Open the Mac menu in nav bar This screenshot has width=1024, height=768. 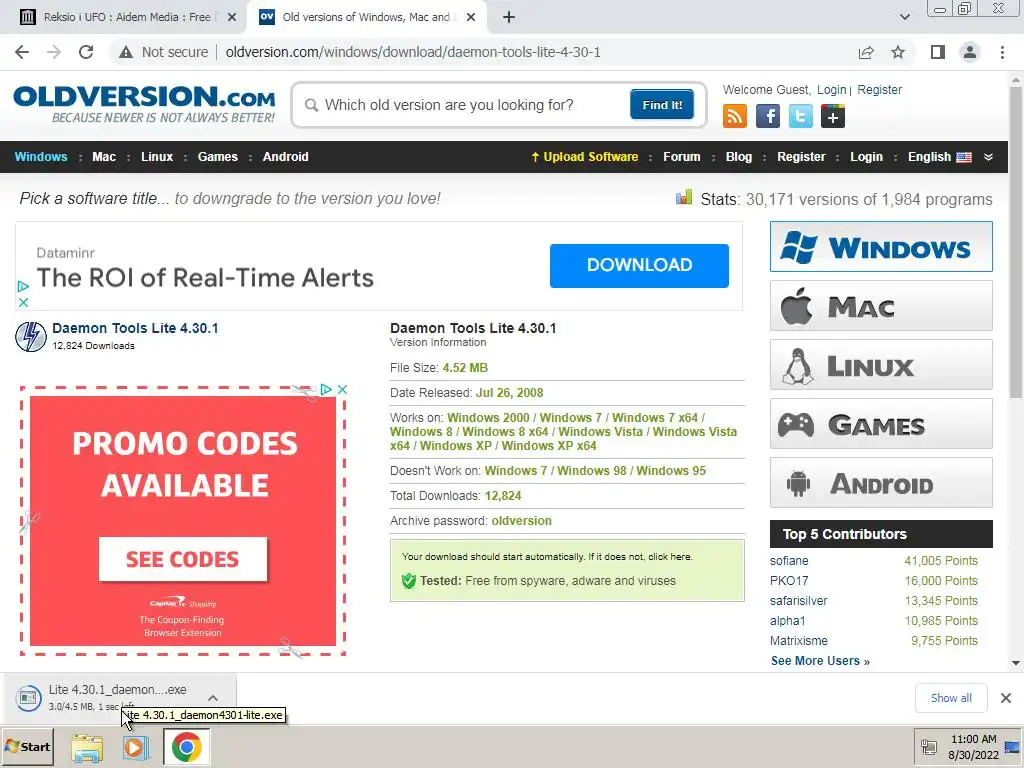(104, 157)
